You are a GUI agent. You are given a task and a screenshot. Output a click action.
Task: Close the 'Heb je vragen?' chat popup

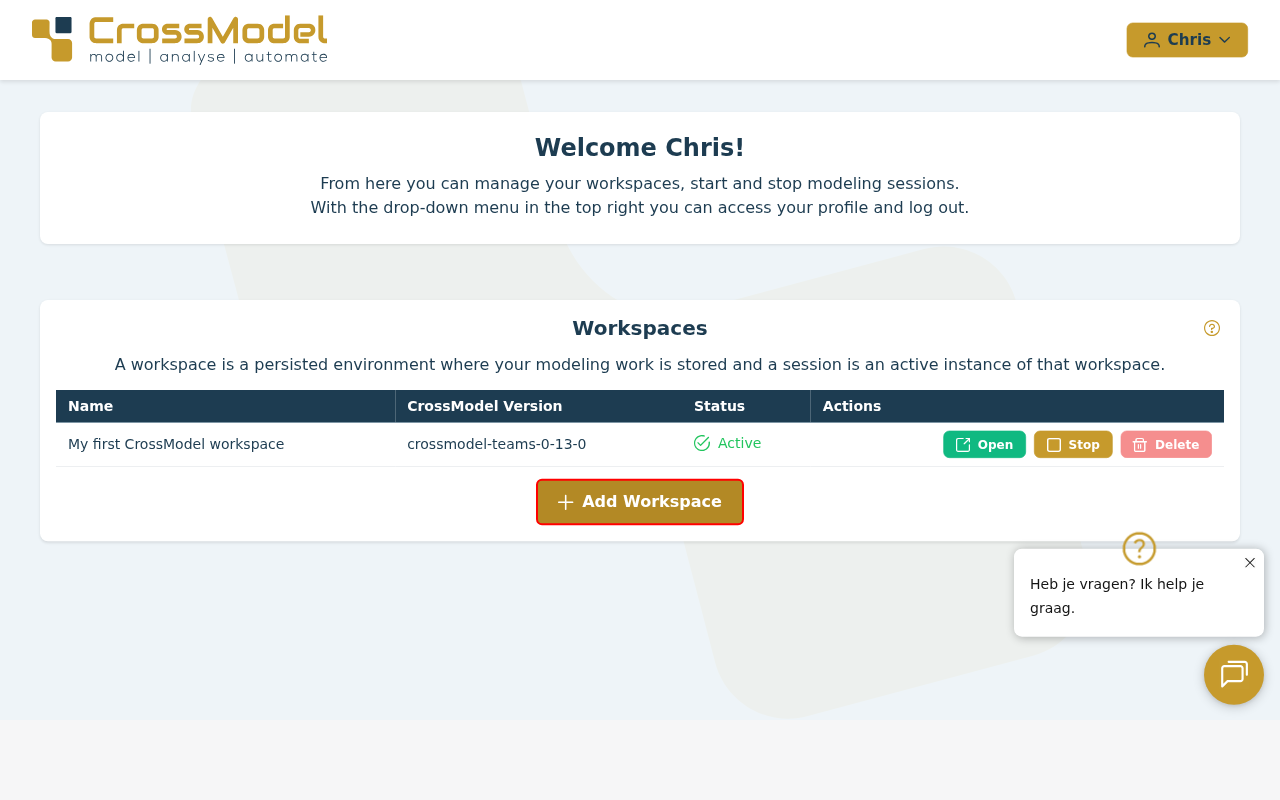click(x=1249, y=563)
